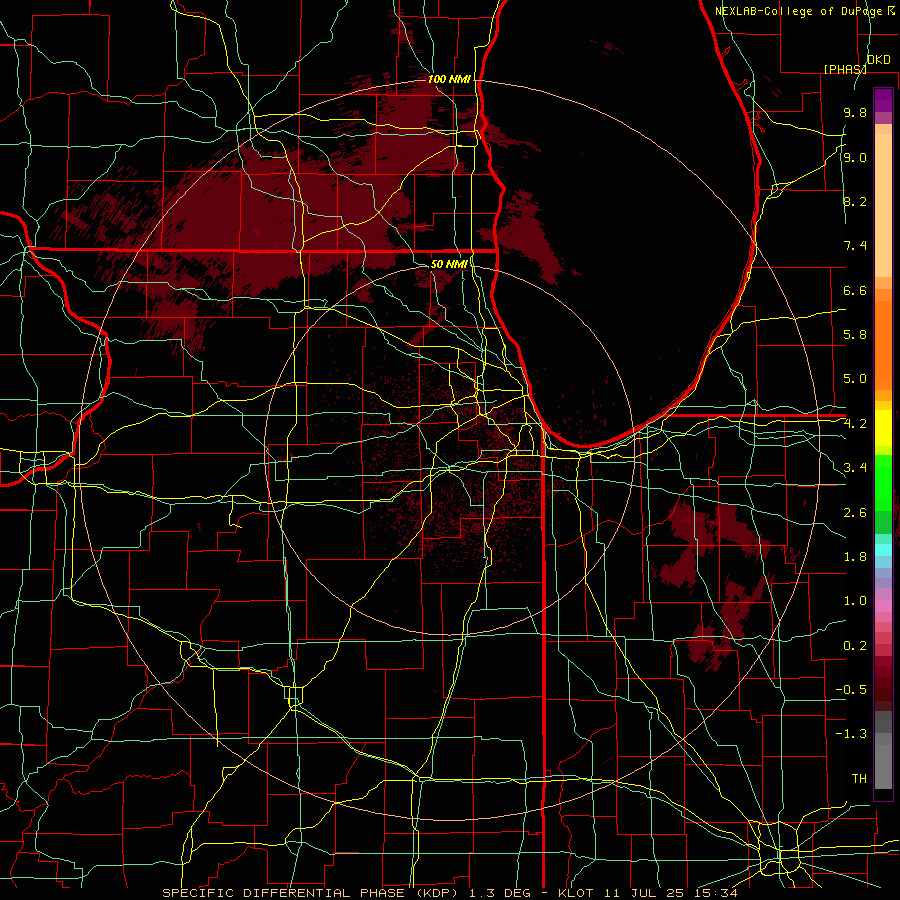Viewport: 900px width, 900px height.
Task: Pick the yellow band of the color scale
Action: pos(883,428)
